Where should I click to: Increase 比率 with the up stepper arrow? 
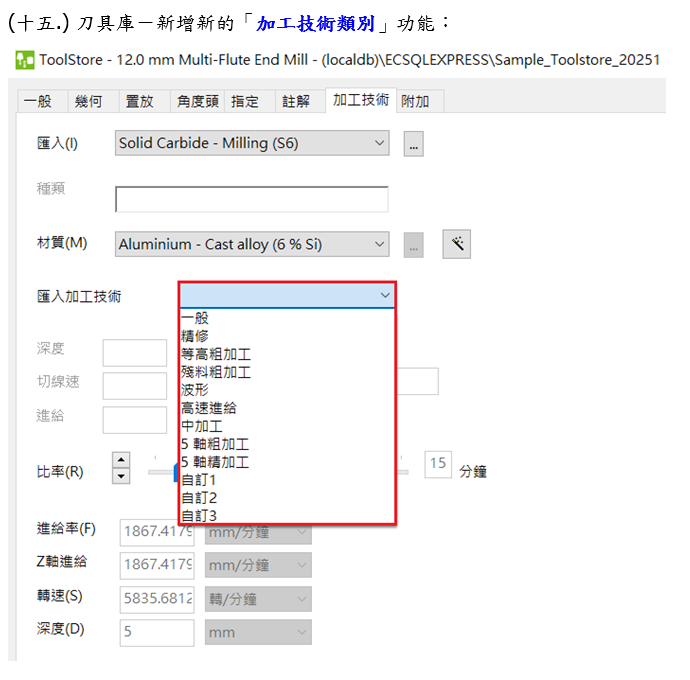tap(121, 459)
